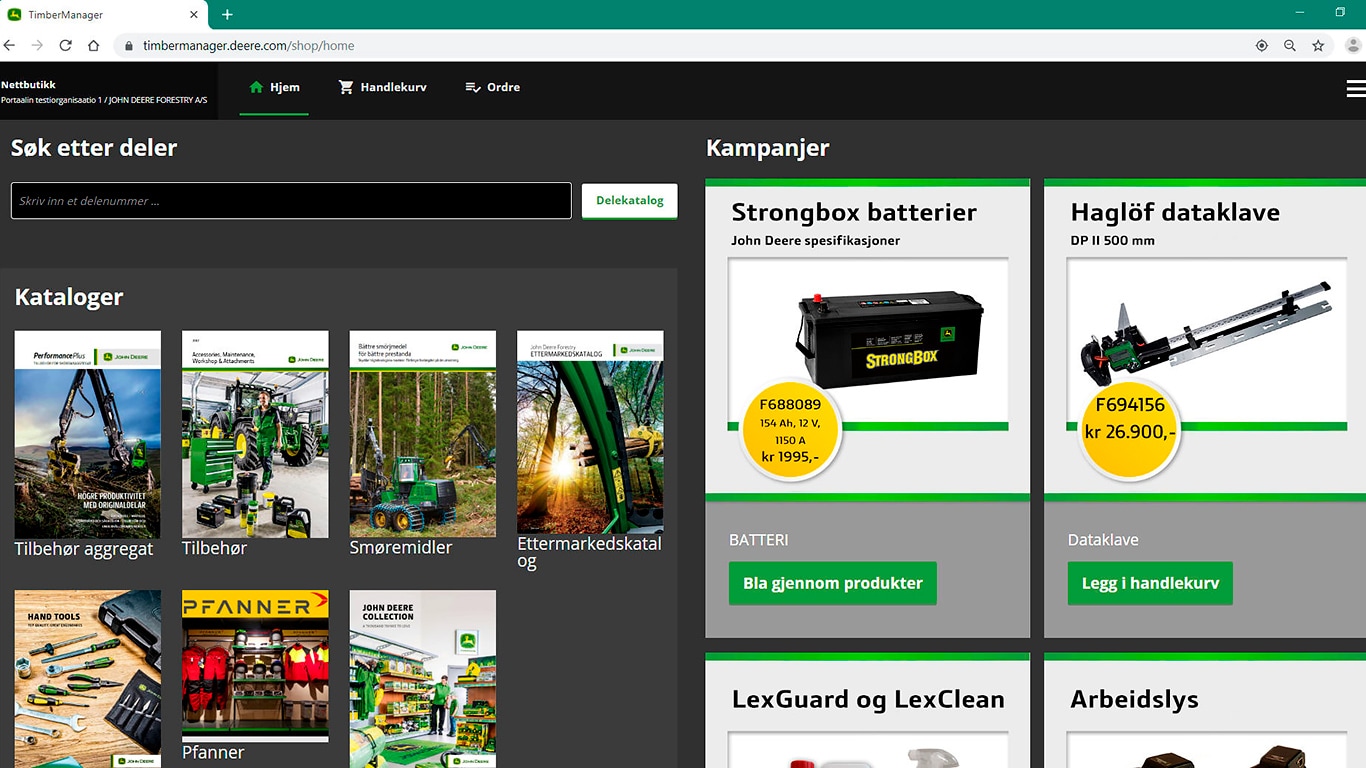The width and height of the screenshot is (1366, 768).
Task: Open the Ettermarkedskatalog cover image
Action: tap(590, 432)
